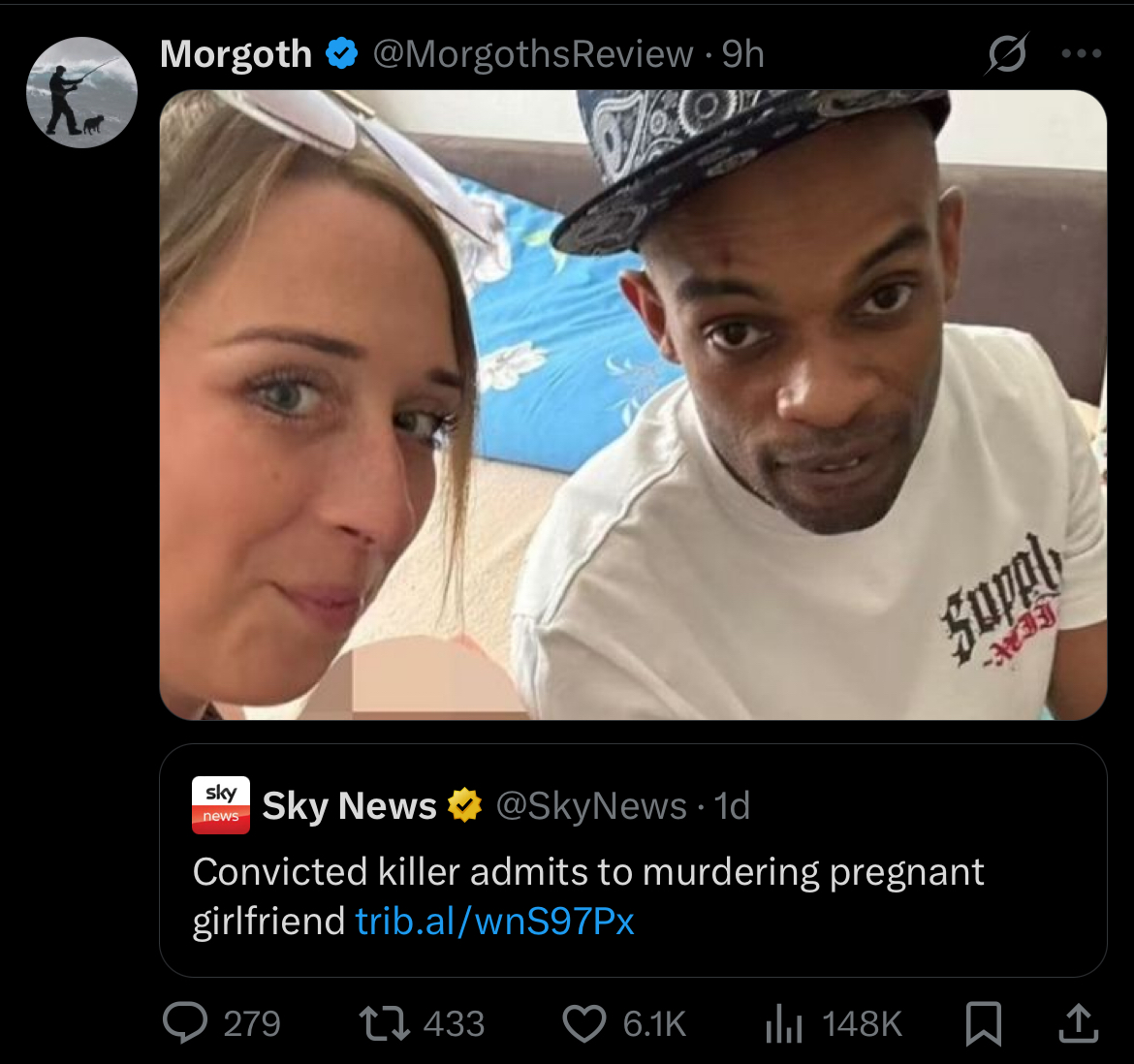Open the 9h post timestamp
1134x1064 pixels.
pos(742,54)
